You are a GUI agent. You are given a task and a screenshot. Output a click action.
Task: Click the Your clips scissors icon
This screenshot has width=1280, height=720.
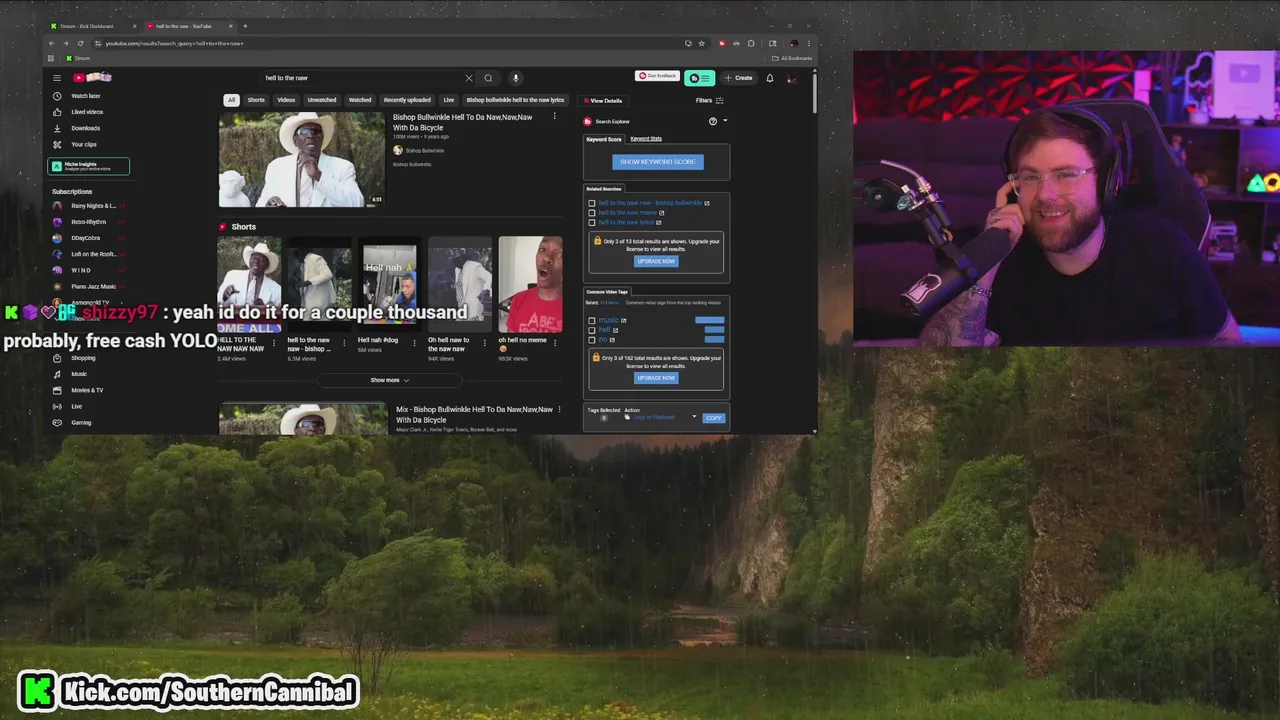(57, 144)
